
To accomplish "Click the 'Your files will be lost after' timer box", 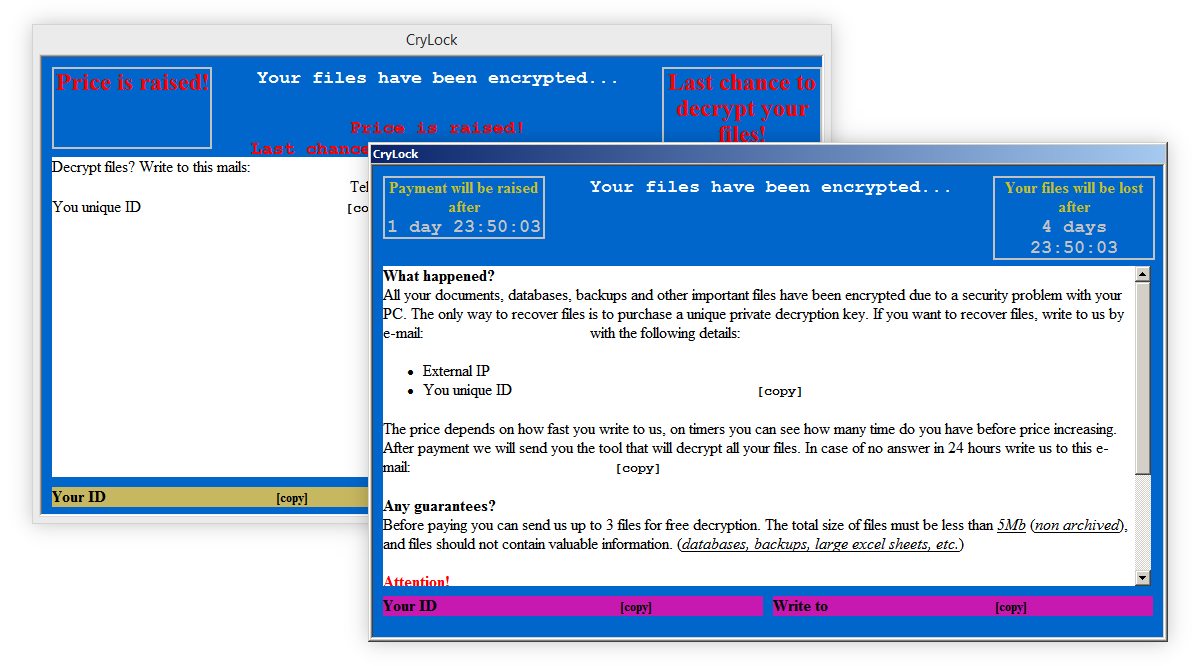I will coord(1074,218).
